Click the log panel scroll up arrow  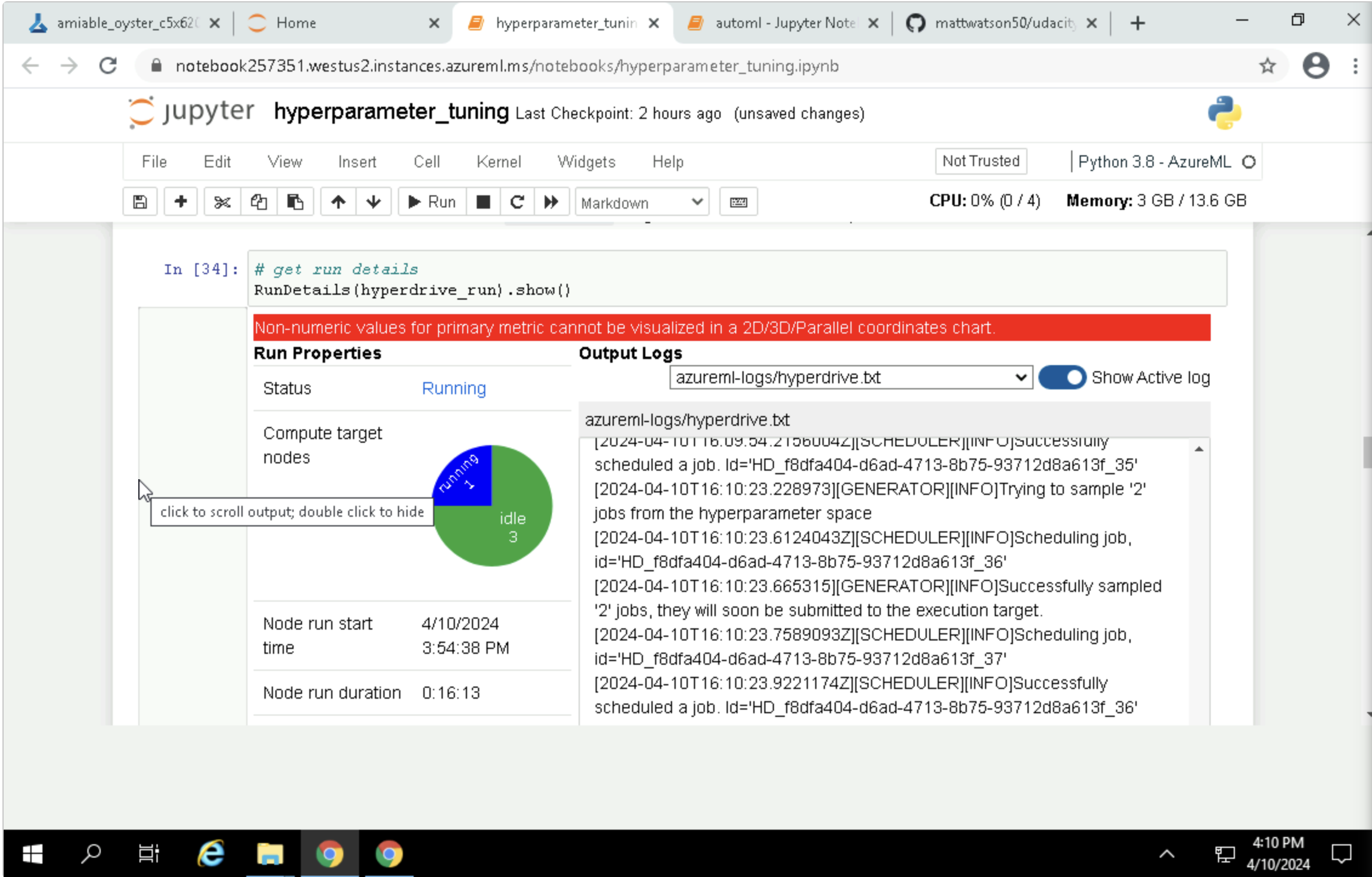point(1199,449)
